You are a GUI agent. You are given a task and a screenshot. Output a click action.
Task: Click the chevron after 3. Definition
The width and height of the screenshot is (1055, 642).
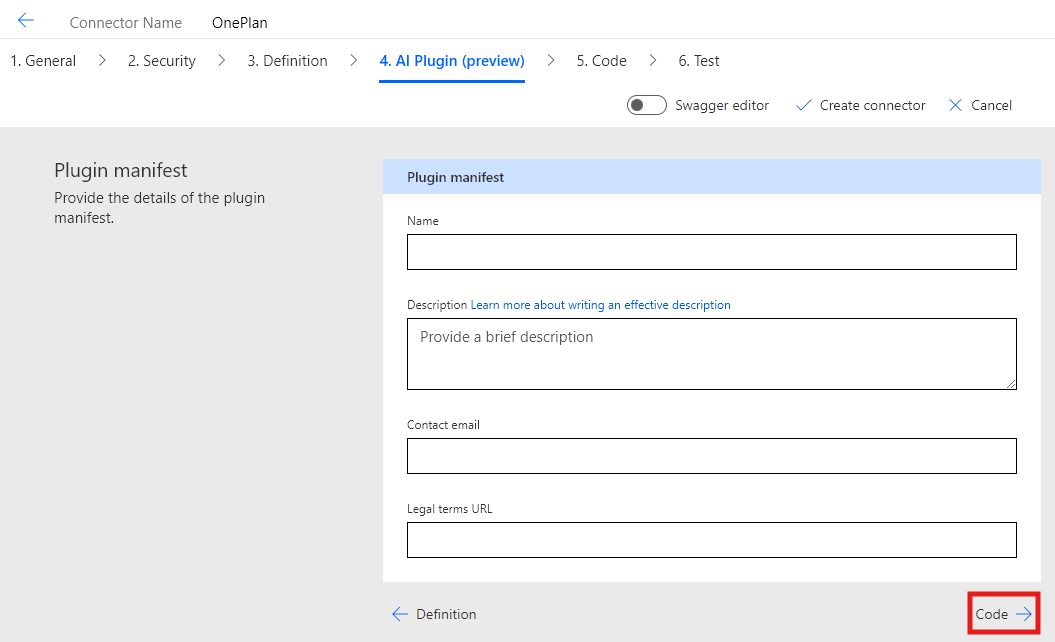(x=353, y=61)
